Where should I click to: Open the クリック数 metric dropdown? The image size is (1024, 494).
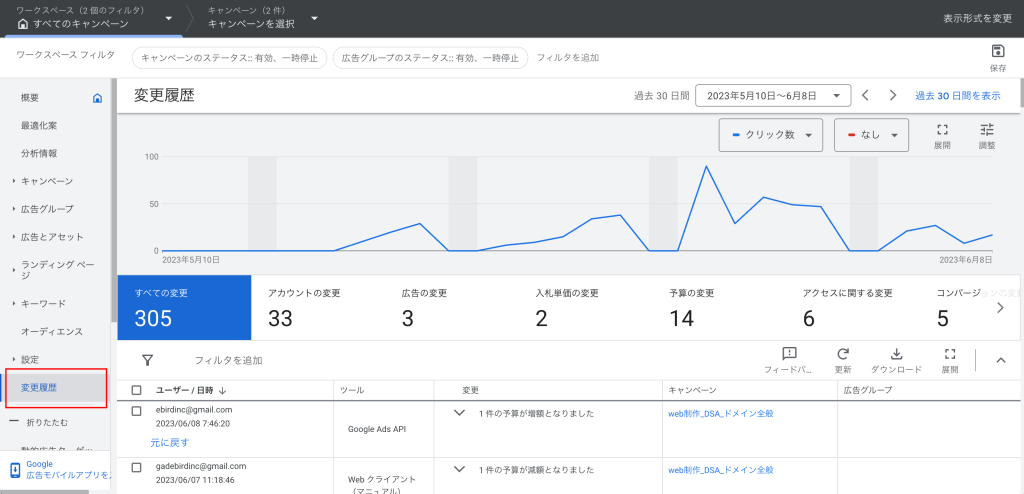click(x=772, y=135)
